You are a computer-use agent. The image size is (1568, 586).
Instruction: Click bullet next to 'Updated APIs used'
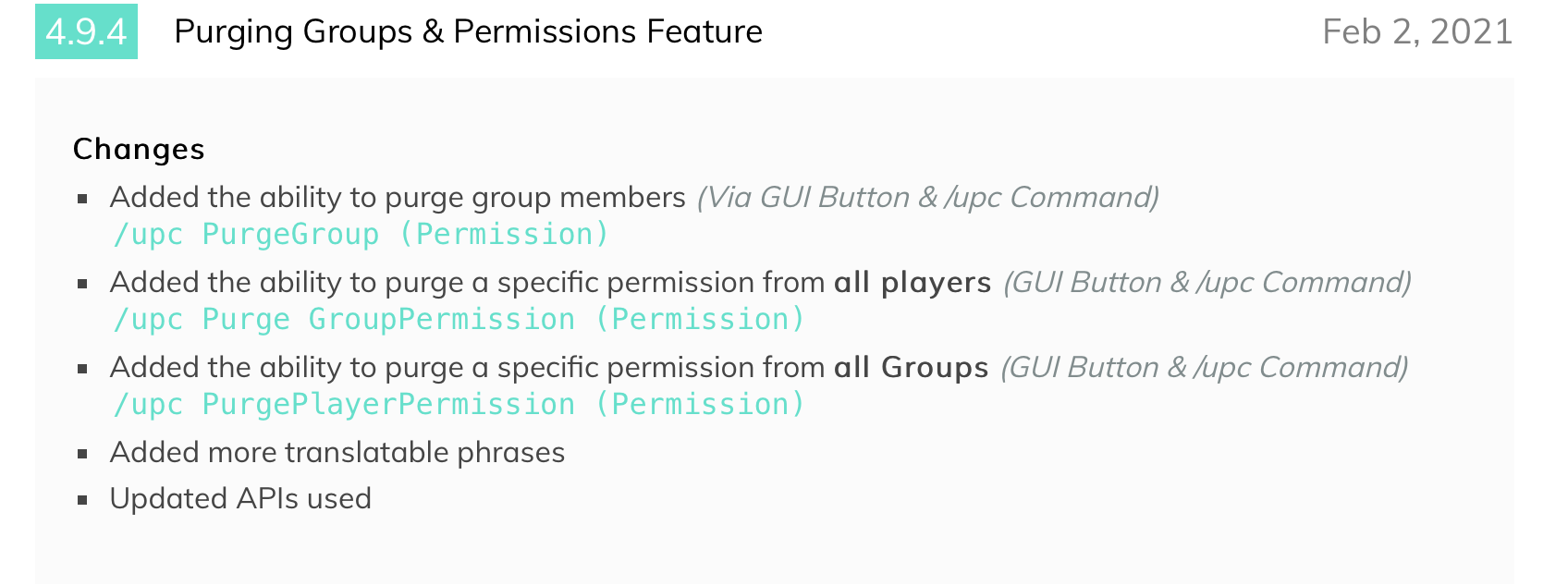pos(83,500)
